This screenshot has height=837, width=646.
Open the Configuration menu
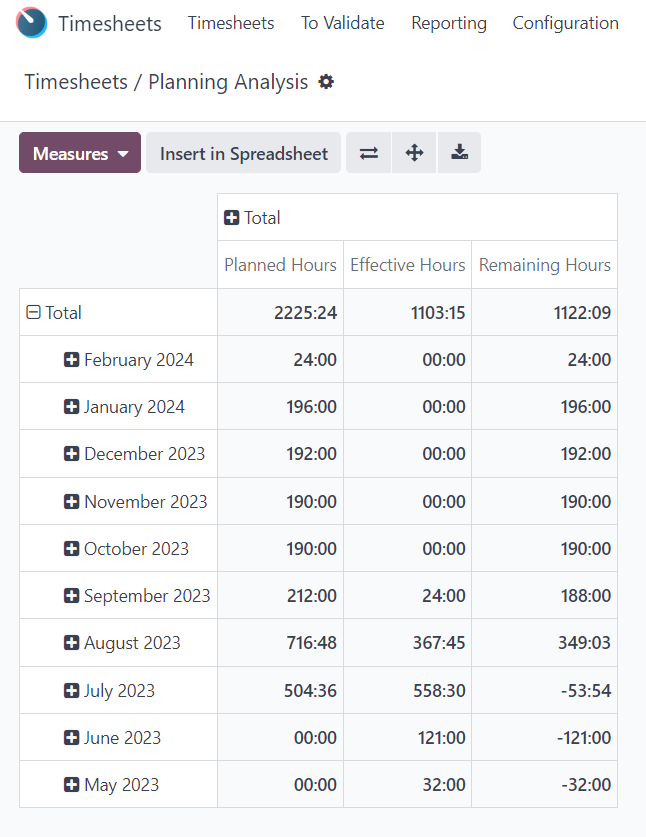pyautogui.click(x=565, y=23)
